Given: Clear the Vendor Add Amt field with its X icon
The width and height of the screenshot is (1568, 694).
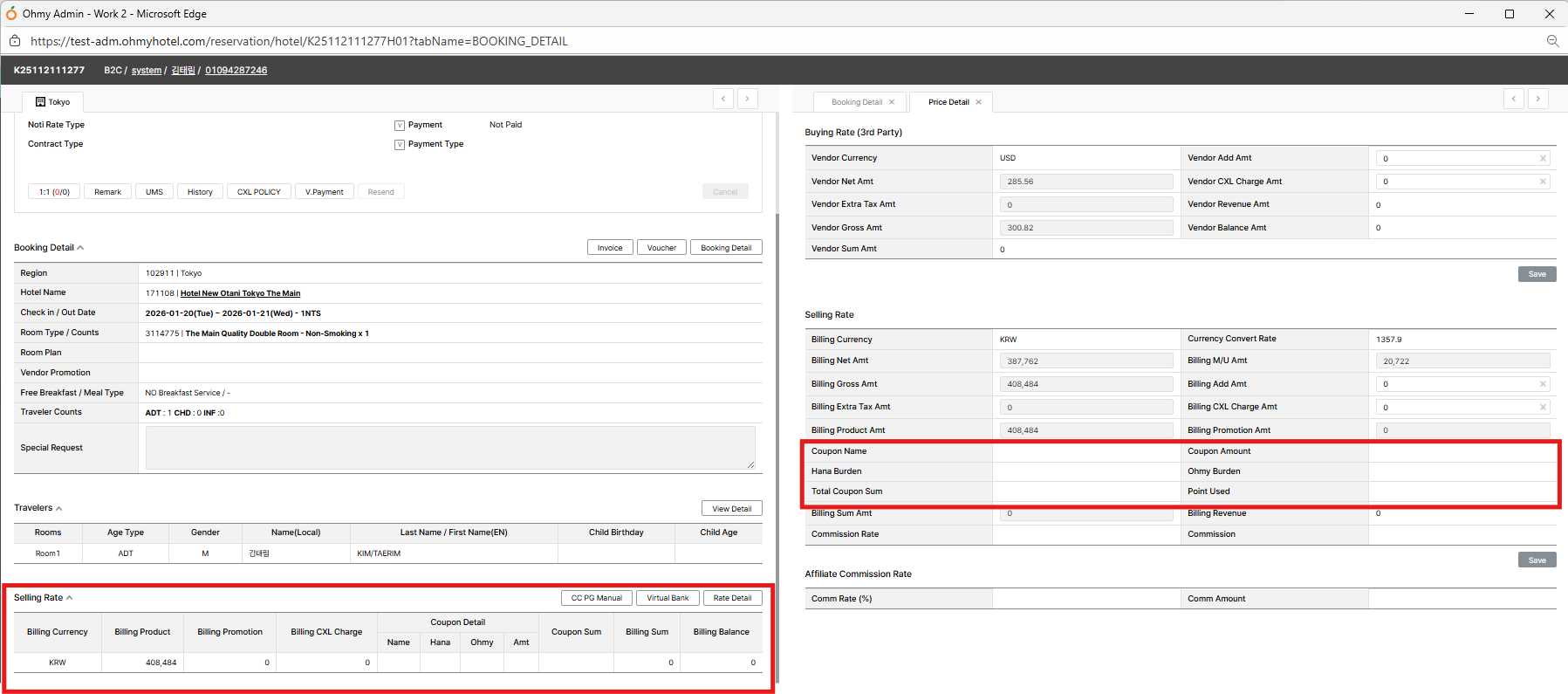Looking at the screenshot, I should pos(1543,158).
